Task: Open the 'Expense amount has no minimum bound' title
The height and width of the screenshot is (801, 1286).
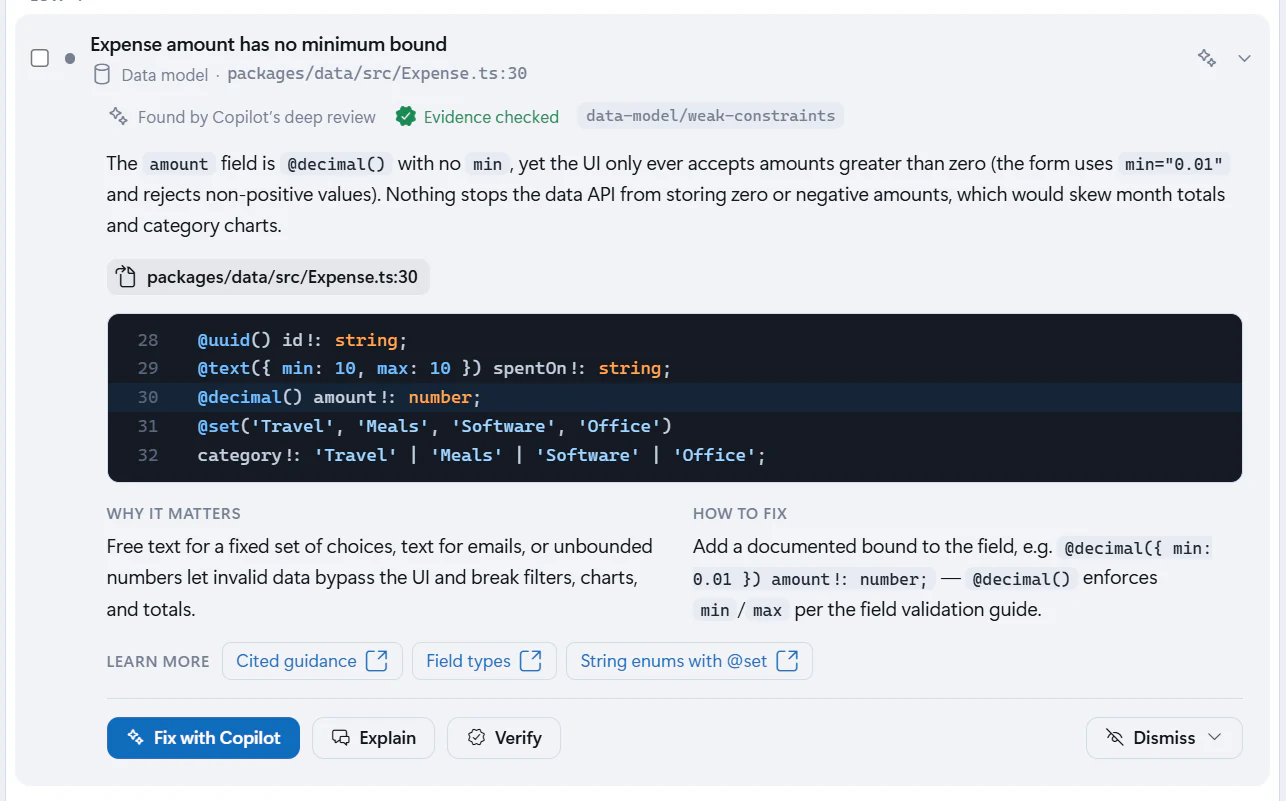Action: [x=268, y=44]
